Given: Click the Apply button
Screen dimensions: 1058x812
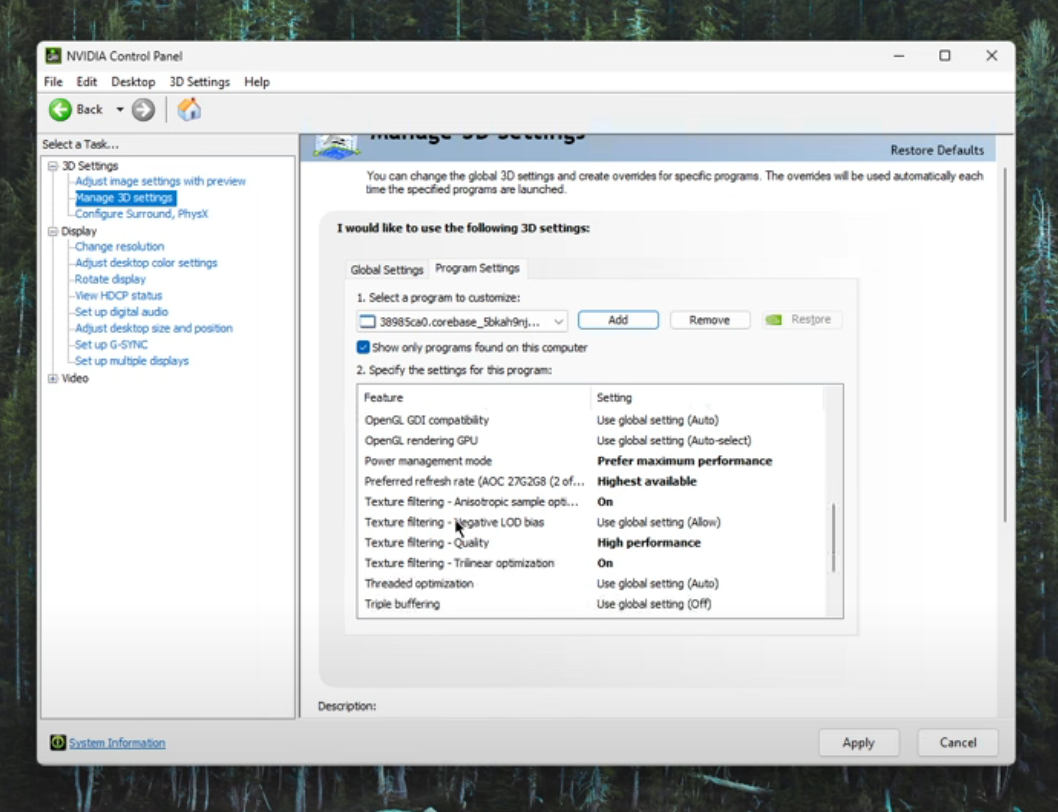Looking at the screenshot, I should [x=858, y=742].
